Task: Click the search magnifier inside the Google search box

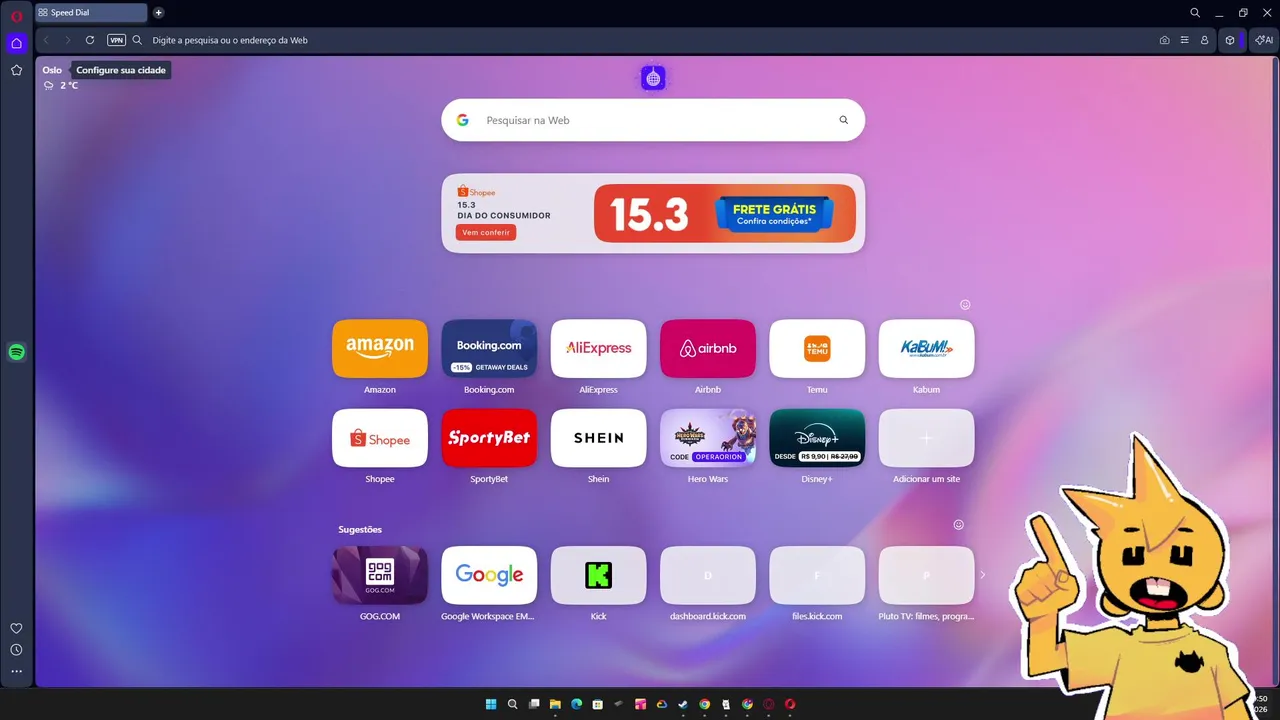Action: [843, 120]
